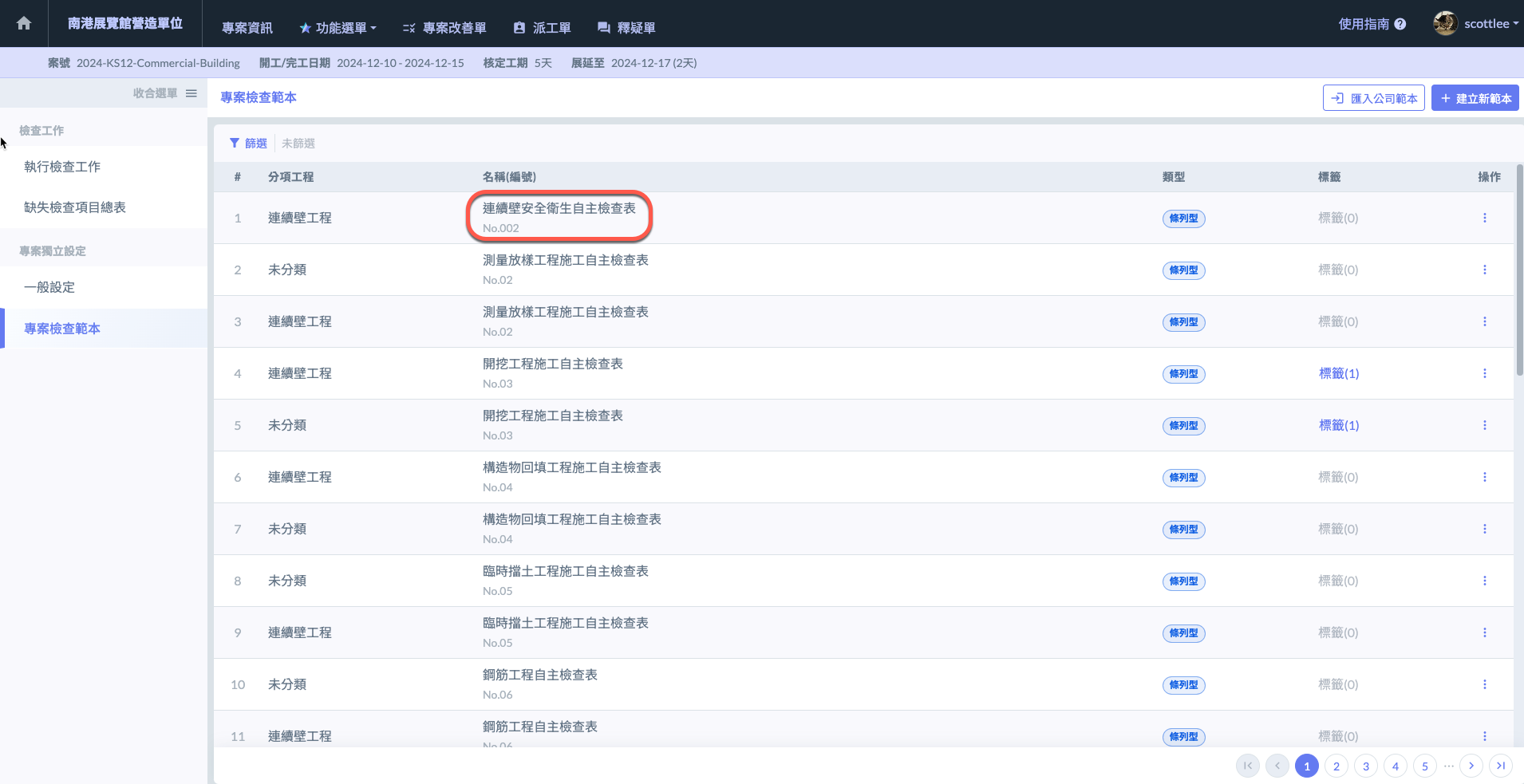Viewport: 1524px width, 784px height.
Task: Jump to page 3 of the list
Action: (x=1365, y=766)
